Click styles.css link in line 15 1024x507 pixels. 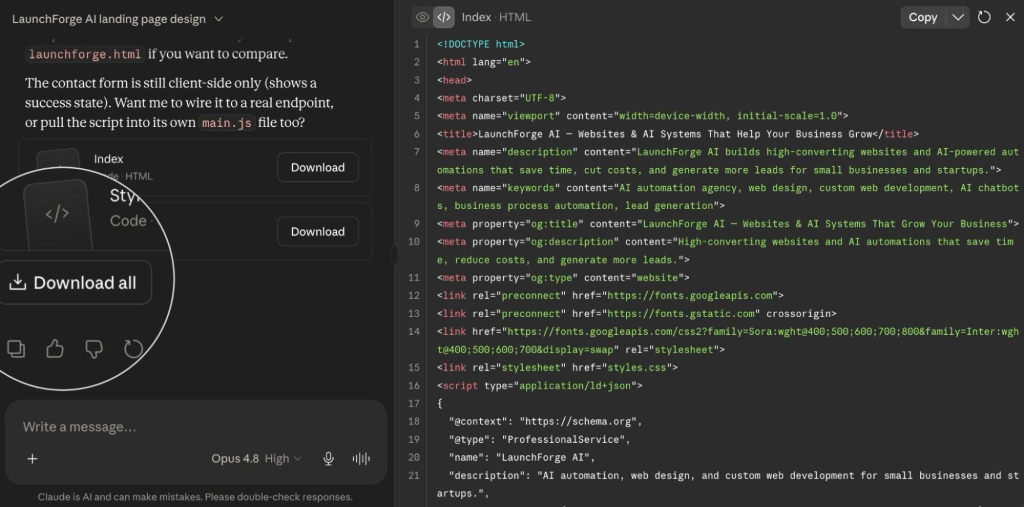pos(636,367)
